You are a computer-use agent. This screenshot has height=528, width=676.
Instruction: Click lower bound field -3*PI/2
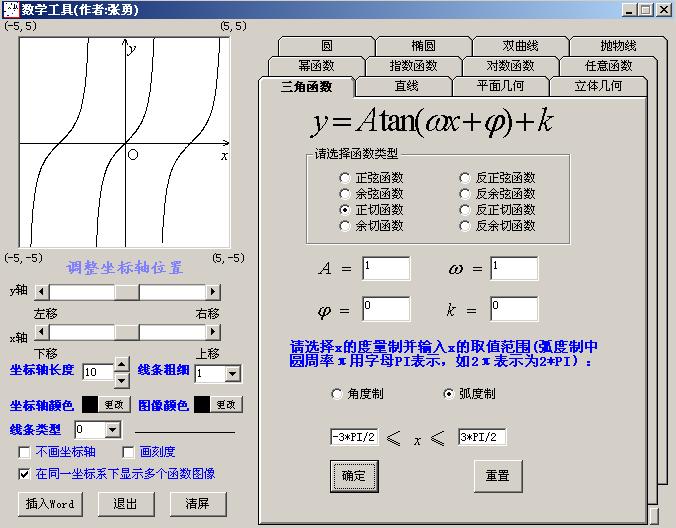[354, 437]
